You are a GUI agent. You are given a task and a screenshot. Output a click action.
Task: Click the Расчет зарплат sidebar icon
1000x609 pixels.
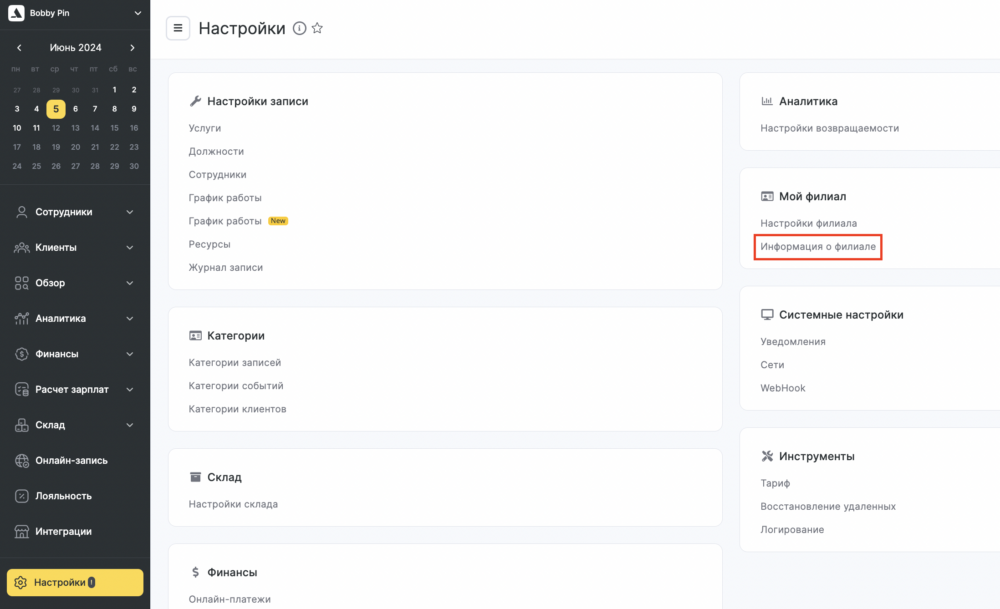coord(22,390)
